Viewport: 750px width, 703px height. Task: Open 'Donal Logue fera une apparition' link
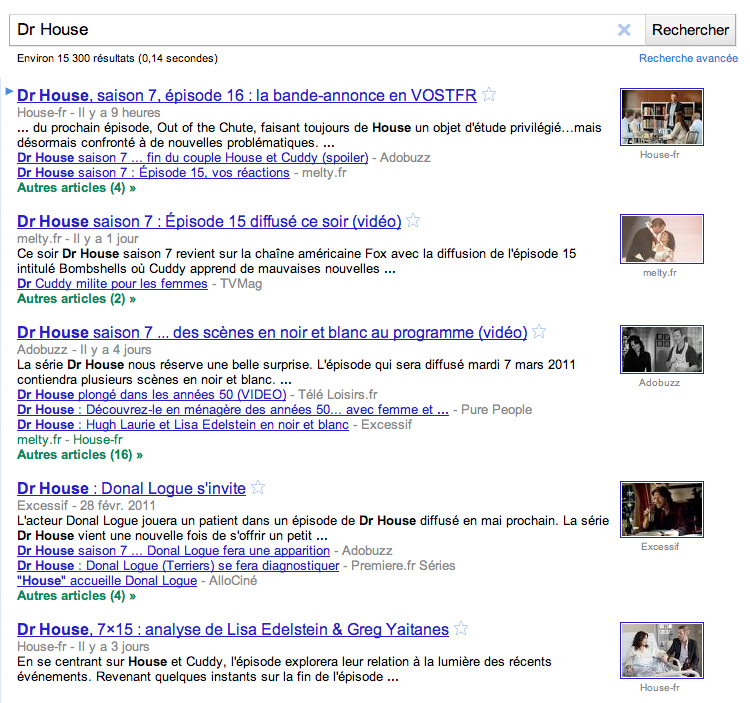click(x=174, y=551)
